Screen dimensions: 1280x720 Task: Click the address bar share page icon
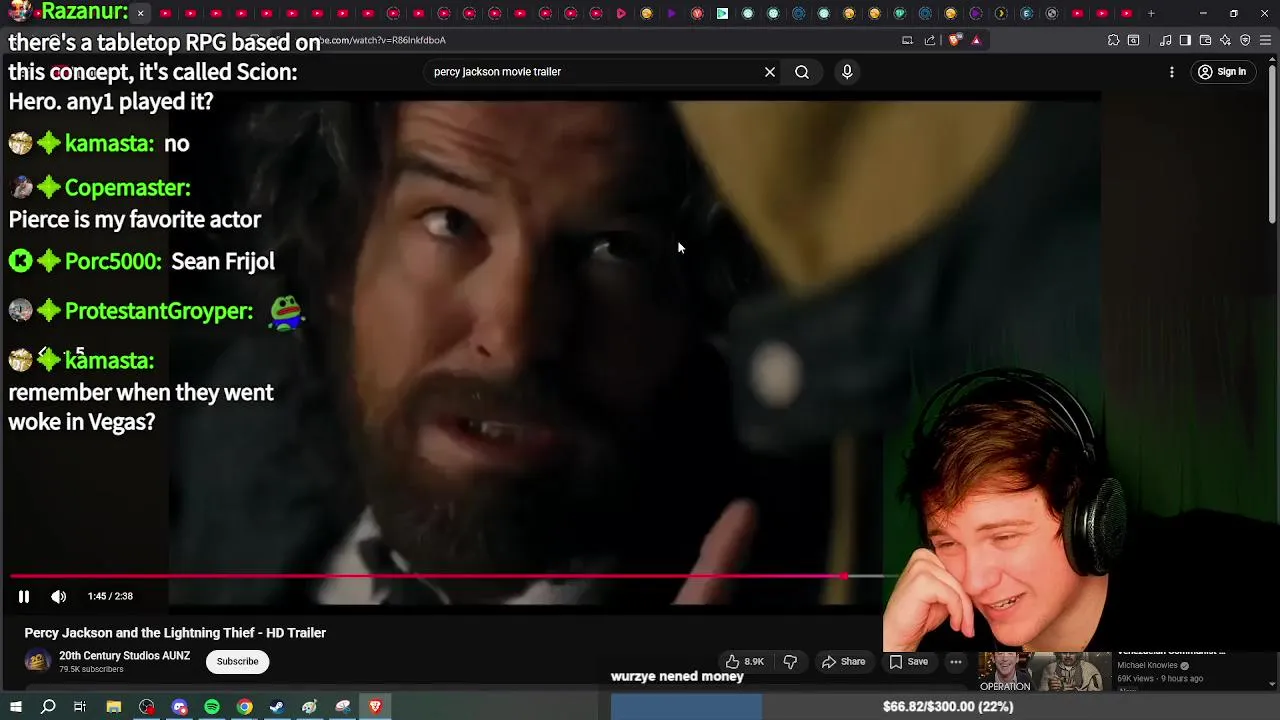click(x=930, y=40)
